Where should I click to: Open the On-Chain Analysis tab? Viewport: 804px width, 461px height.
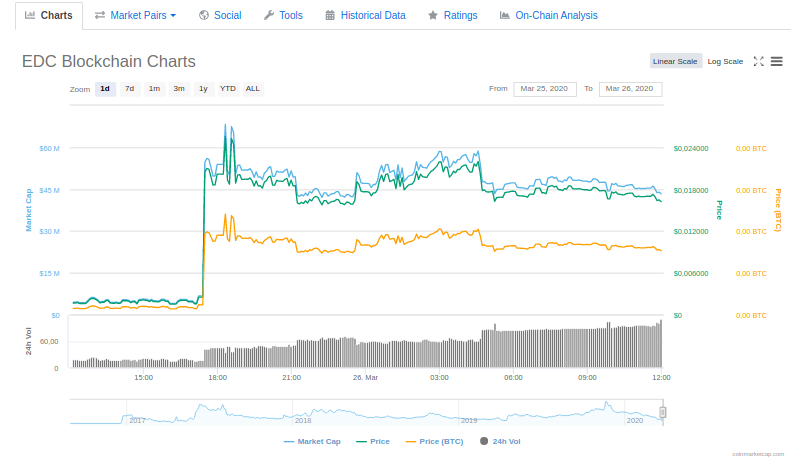(549, 15)
